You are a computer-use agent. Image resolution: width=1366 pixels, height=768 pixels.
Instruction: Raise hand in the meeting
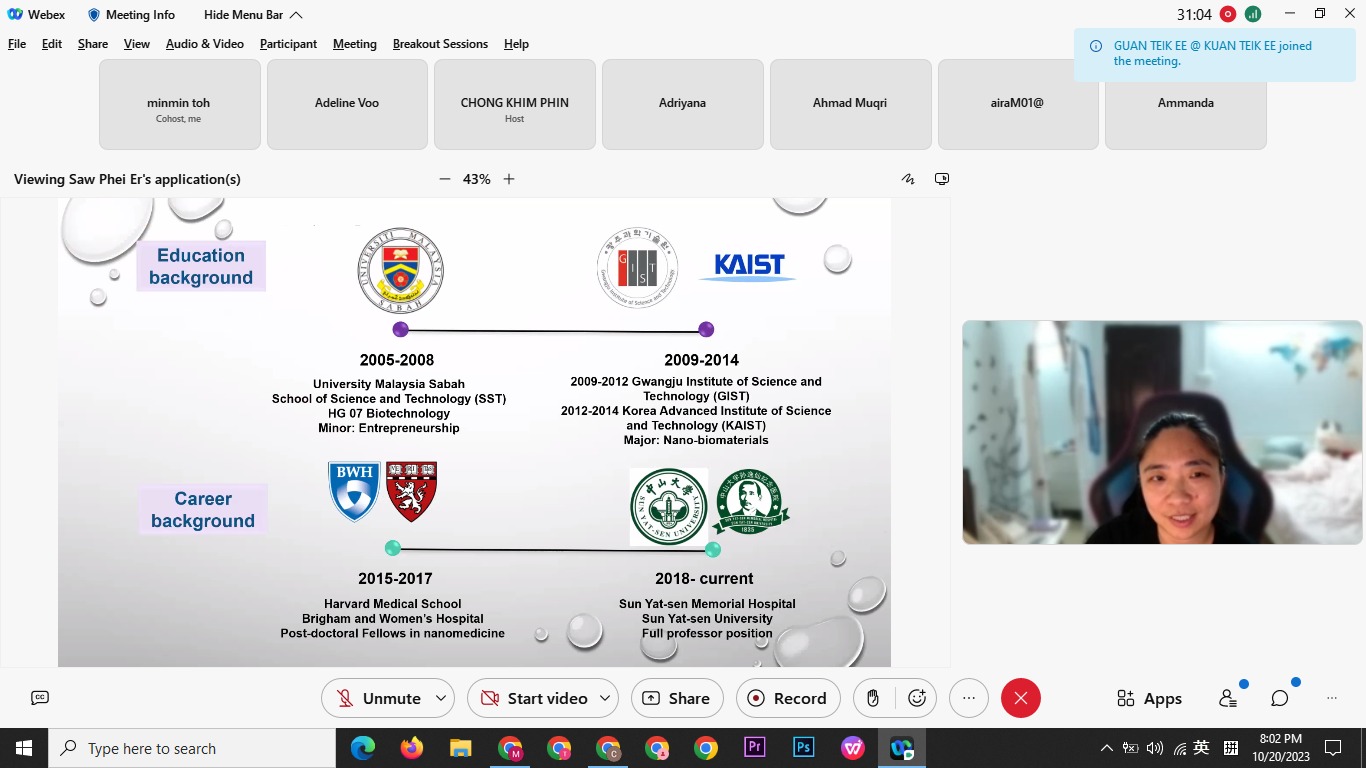(x=873, y=698)
